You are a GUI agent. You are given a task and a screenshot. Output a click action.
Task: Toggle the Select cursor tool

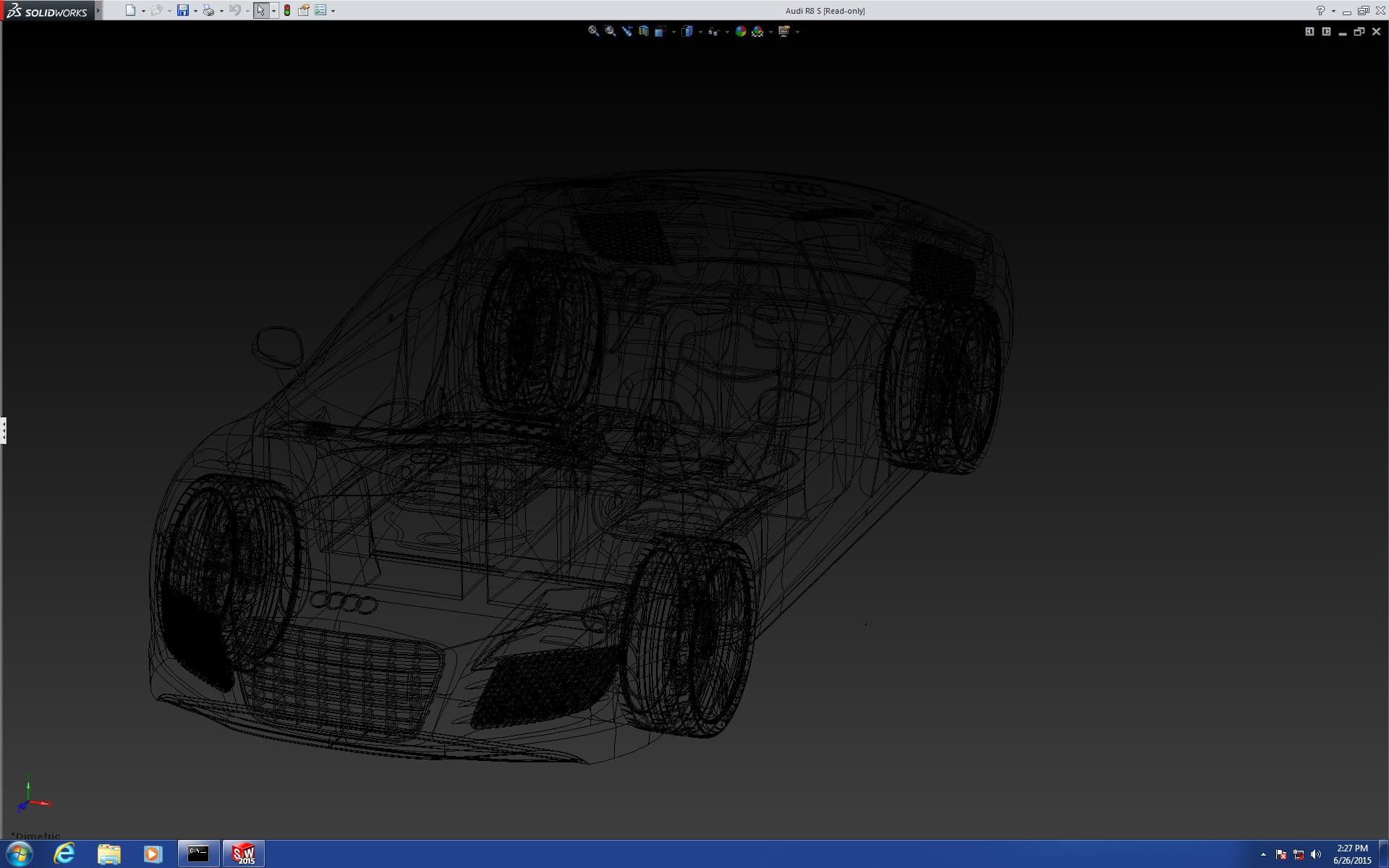click(260, 10)
